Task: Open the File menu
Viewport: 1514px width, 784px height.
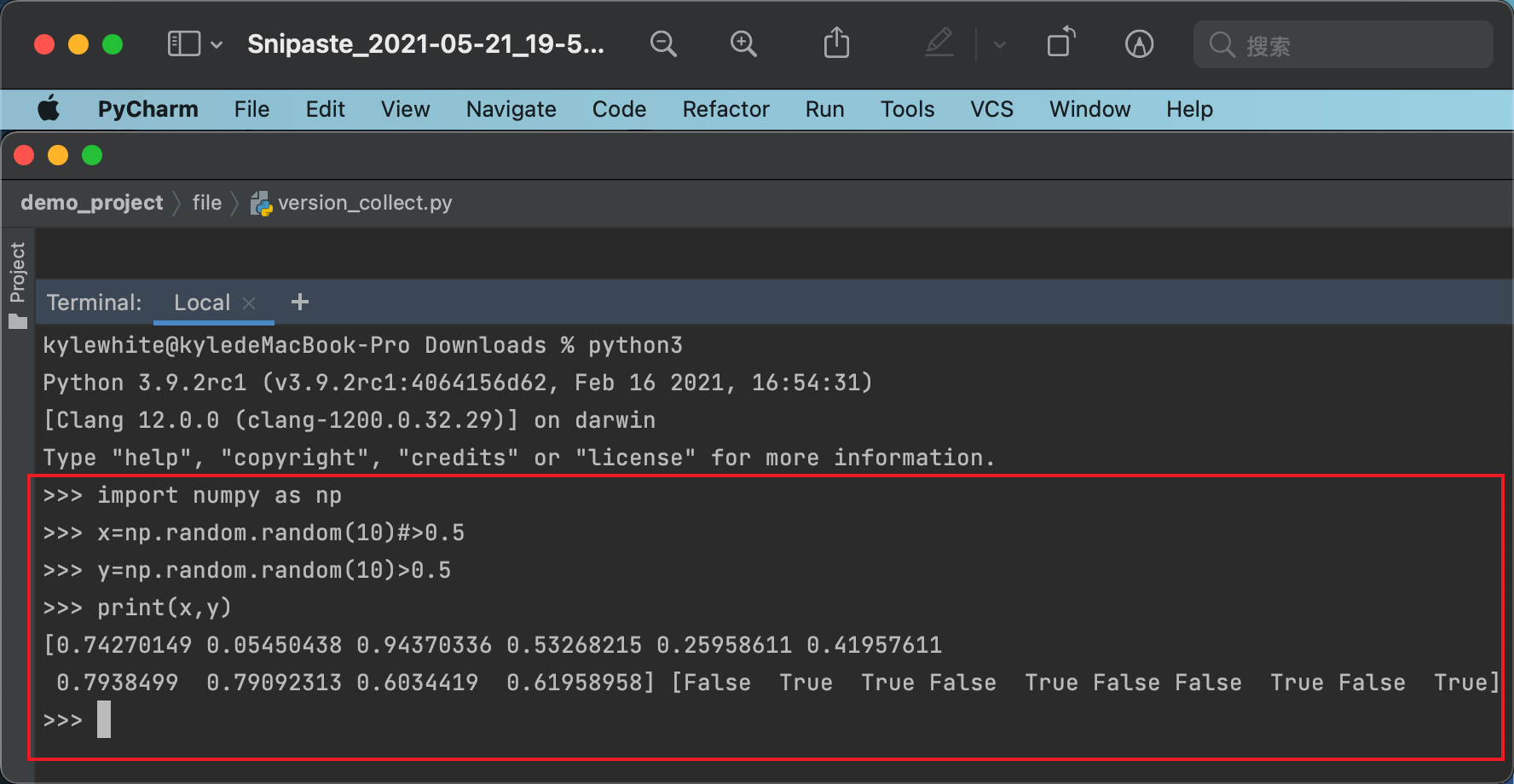Action: (x=251, y=109)
